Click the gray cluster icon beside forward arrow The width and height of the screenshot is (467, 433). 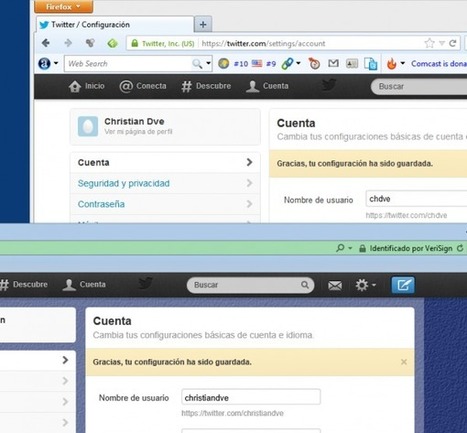coord(90,43)
